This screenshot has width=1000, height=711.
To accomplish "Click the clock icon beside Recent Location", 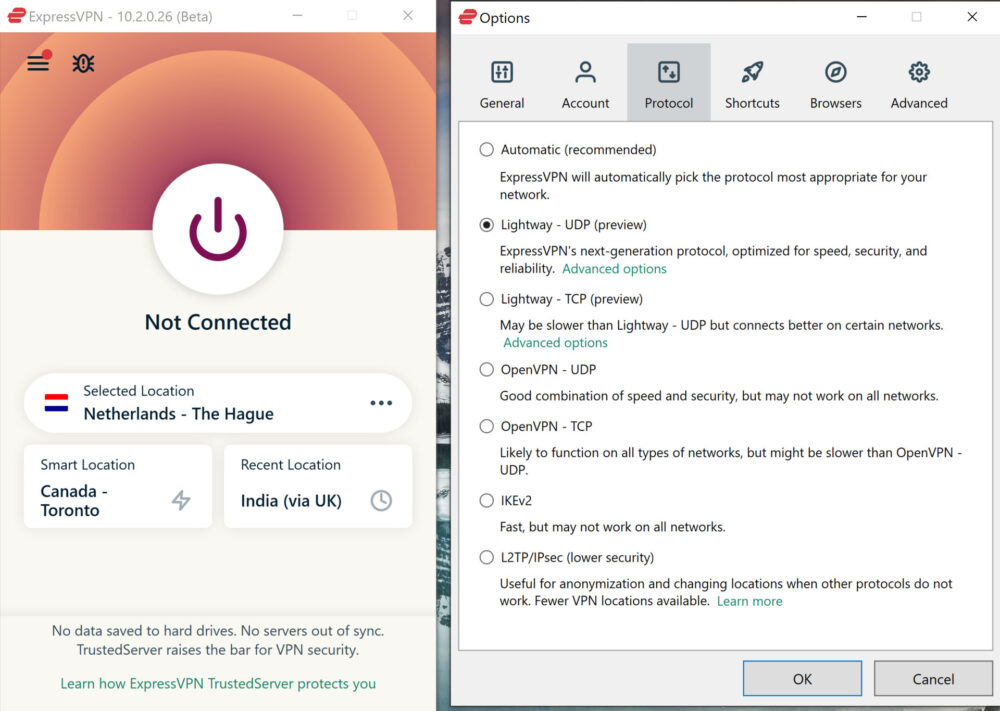I will (381, 501).
